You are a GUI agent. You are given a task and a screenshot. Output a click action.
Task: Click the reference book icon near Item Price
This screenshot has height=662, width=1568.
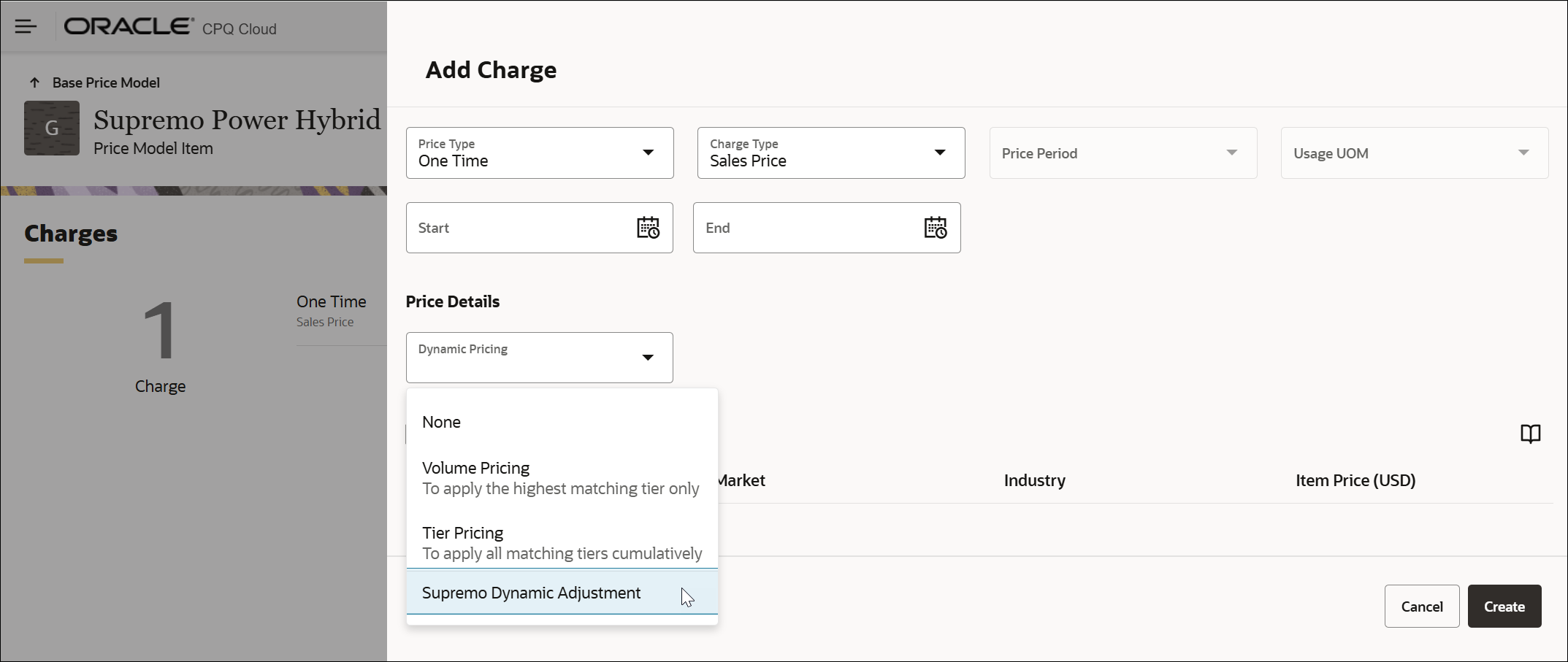tap(1531, 434)
